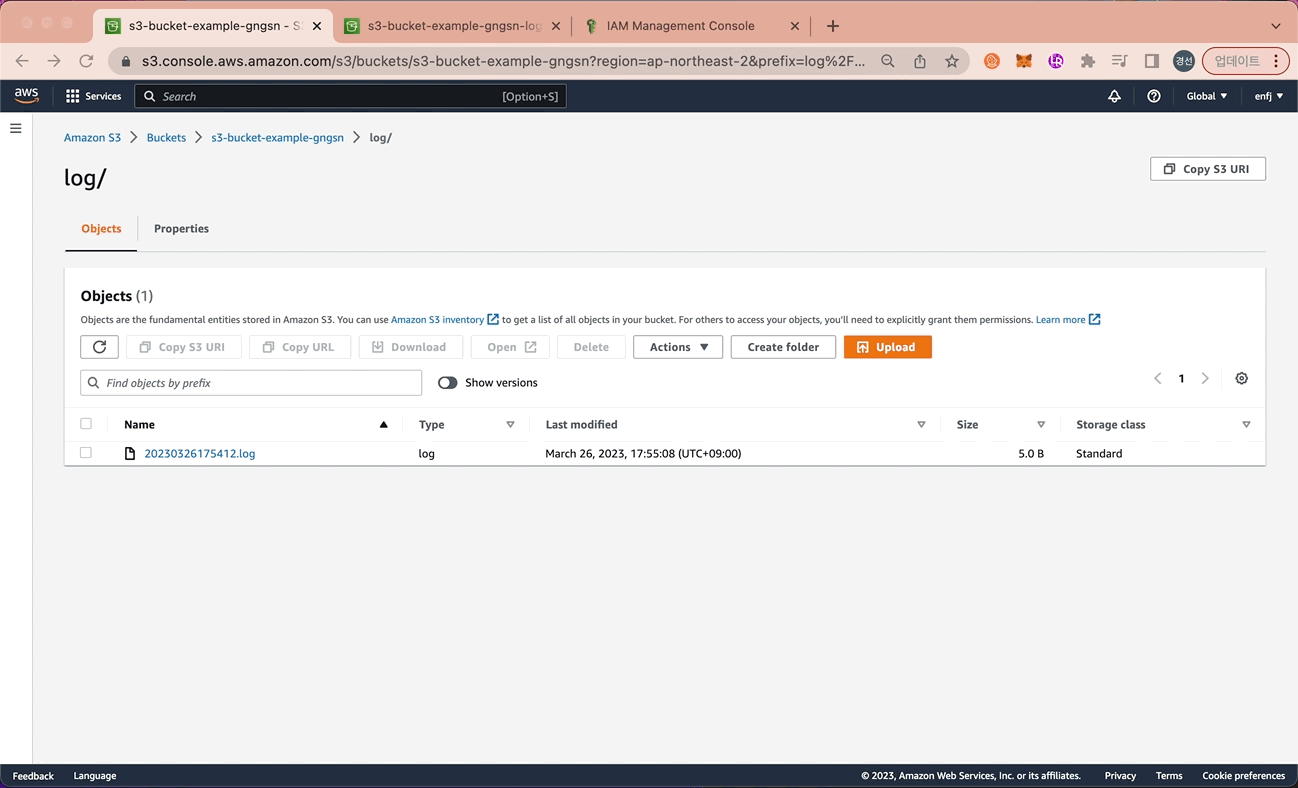The image size is (1298, 788).
Task: Open the Global region dropdown
Action: (1207, 96)
